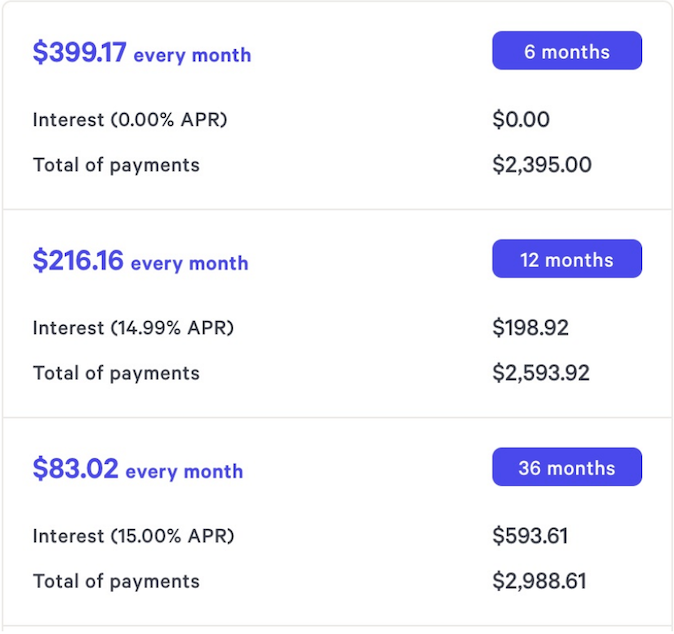Click "every month" text beside $399.17
The width and height of the screenshot is (674, 634).
point(192,56)
